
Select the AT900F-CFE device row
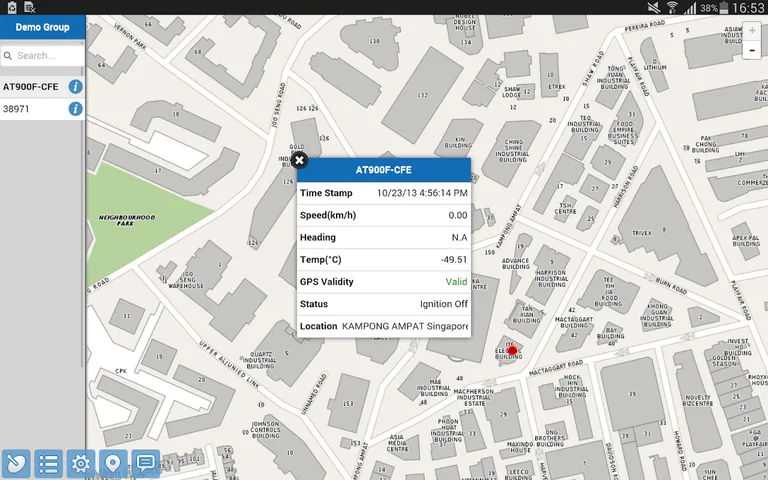pyautogui.click(x=42, y=87)
